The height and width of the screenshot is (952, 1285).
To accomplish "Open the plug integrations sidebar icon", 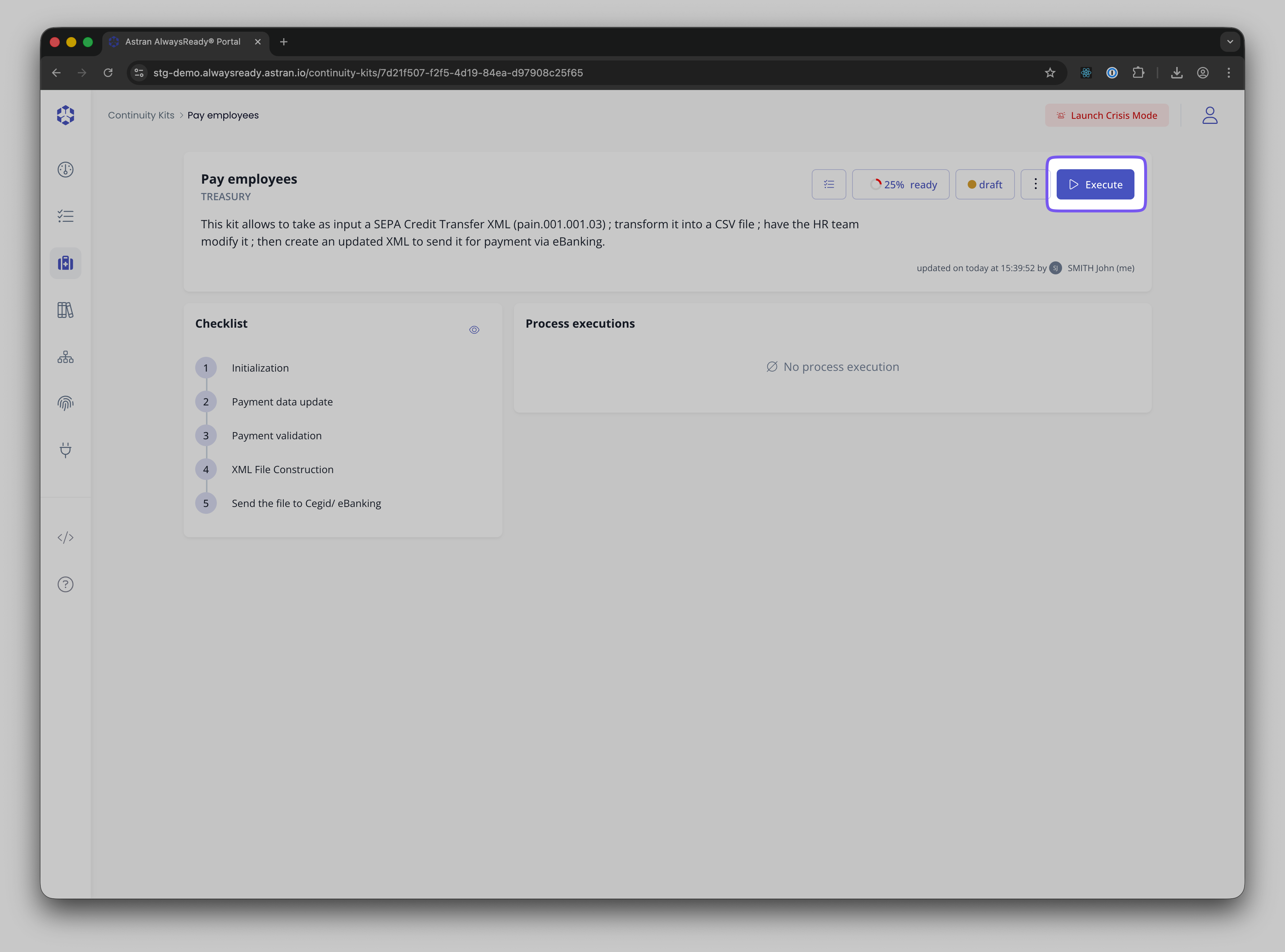I will (x=65, y=450).
